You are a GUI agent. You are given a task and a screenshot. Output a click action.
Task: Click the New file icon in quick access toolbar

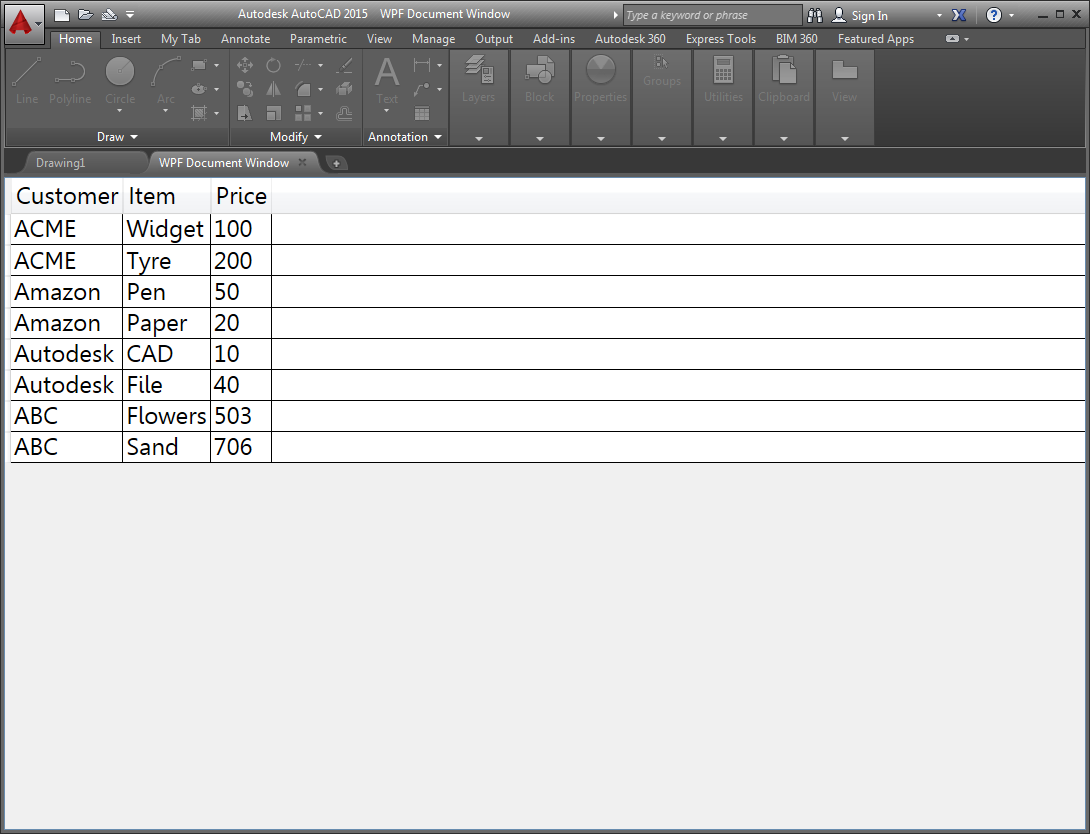pyautogui.click(x=62, y=15)
